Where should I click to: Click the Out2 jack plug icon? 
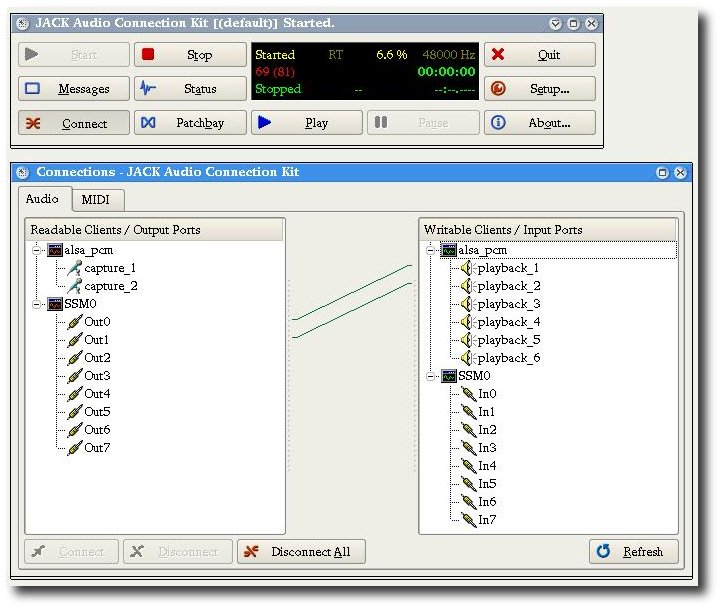74,358
